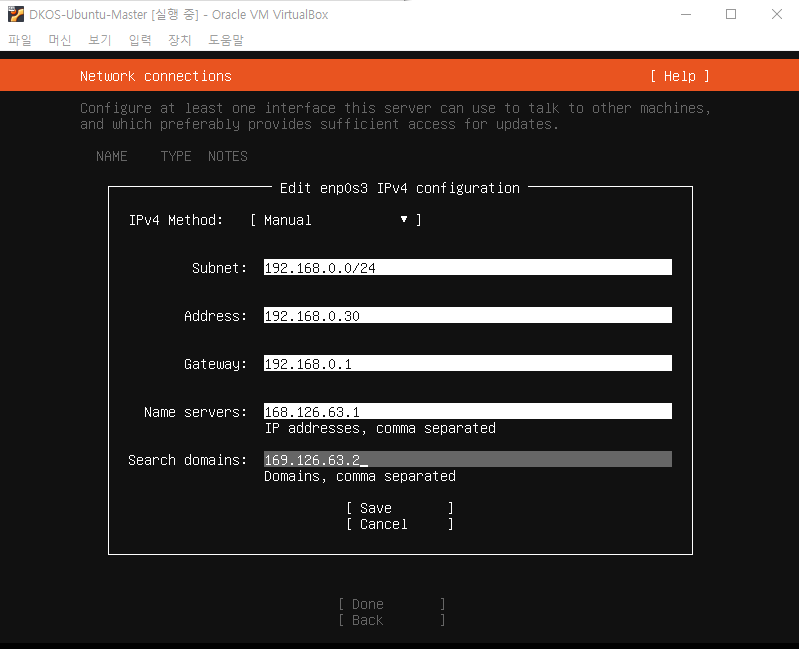The image size is (799, 649).
Task: Open the 머신 menu
Action: click(x=60, y=40)
